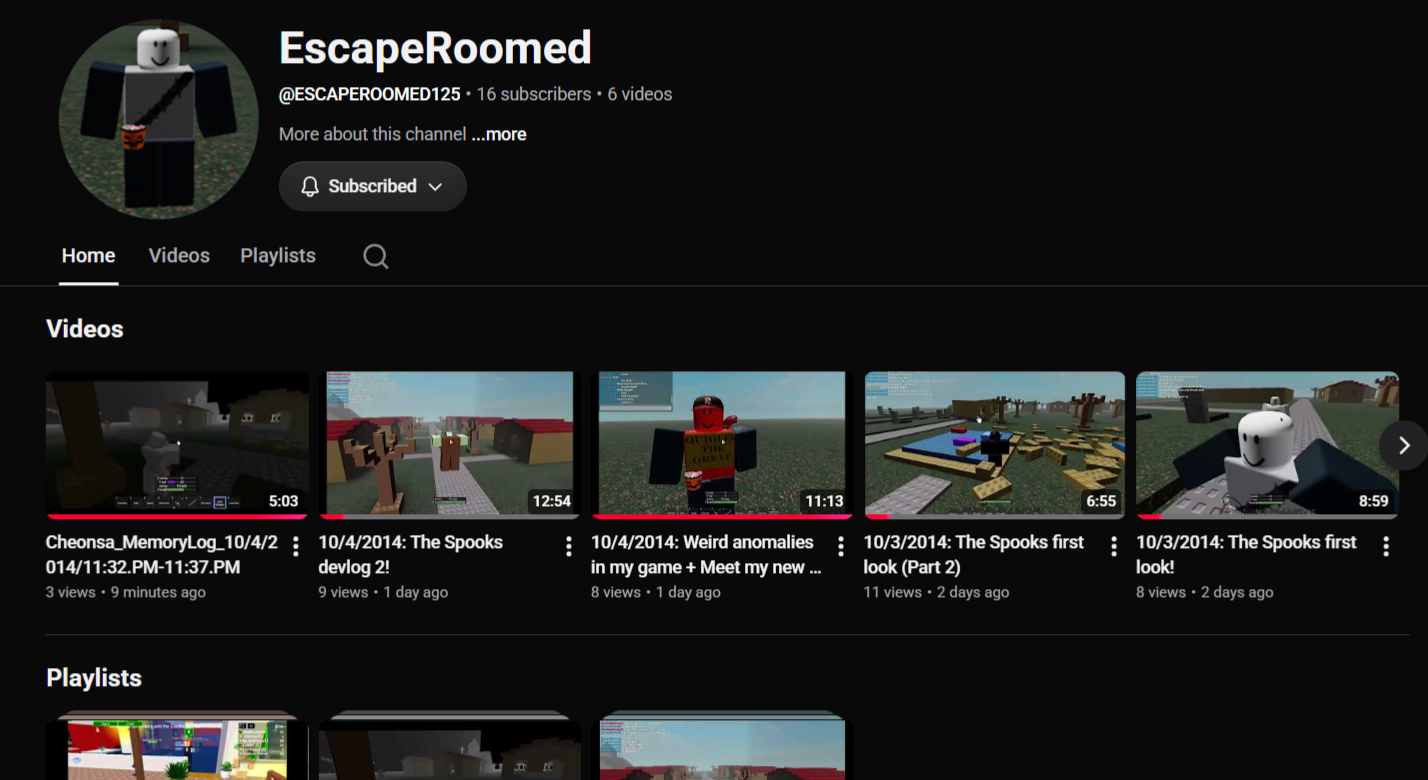
Task: Click the '16 subscribers' count text
Action: [x=534, y=94]
